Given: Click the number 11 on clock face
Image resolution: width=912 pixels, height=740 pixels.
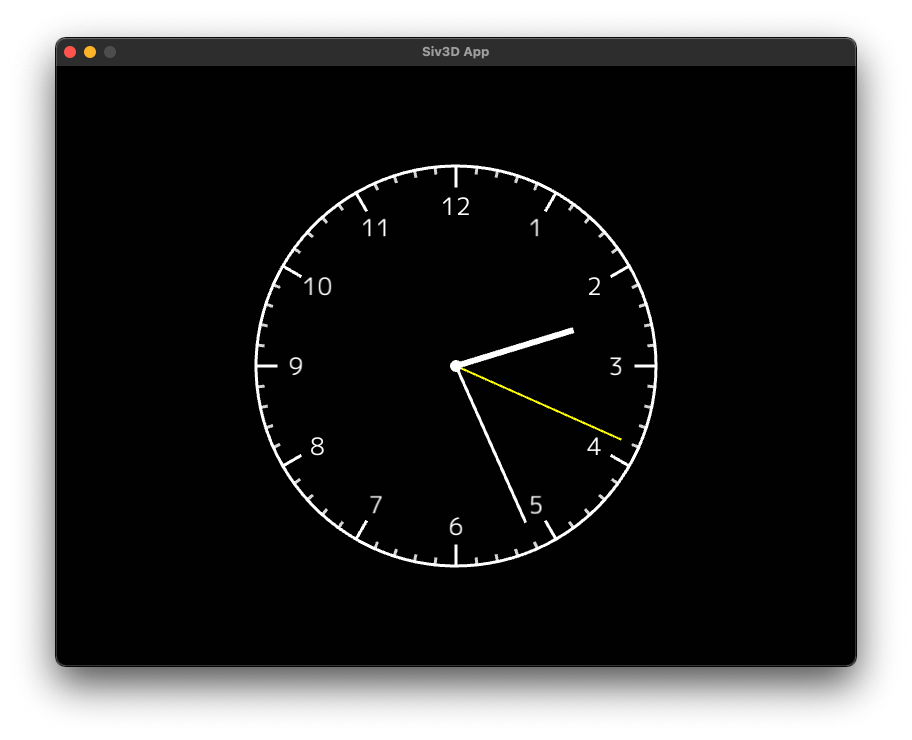Looking at the screenshot, I should click(x=375, y=228).
